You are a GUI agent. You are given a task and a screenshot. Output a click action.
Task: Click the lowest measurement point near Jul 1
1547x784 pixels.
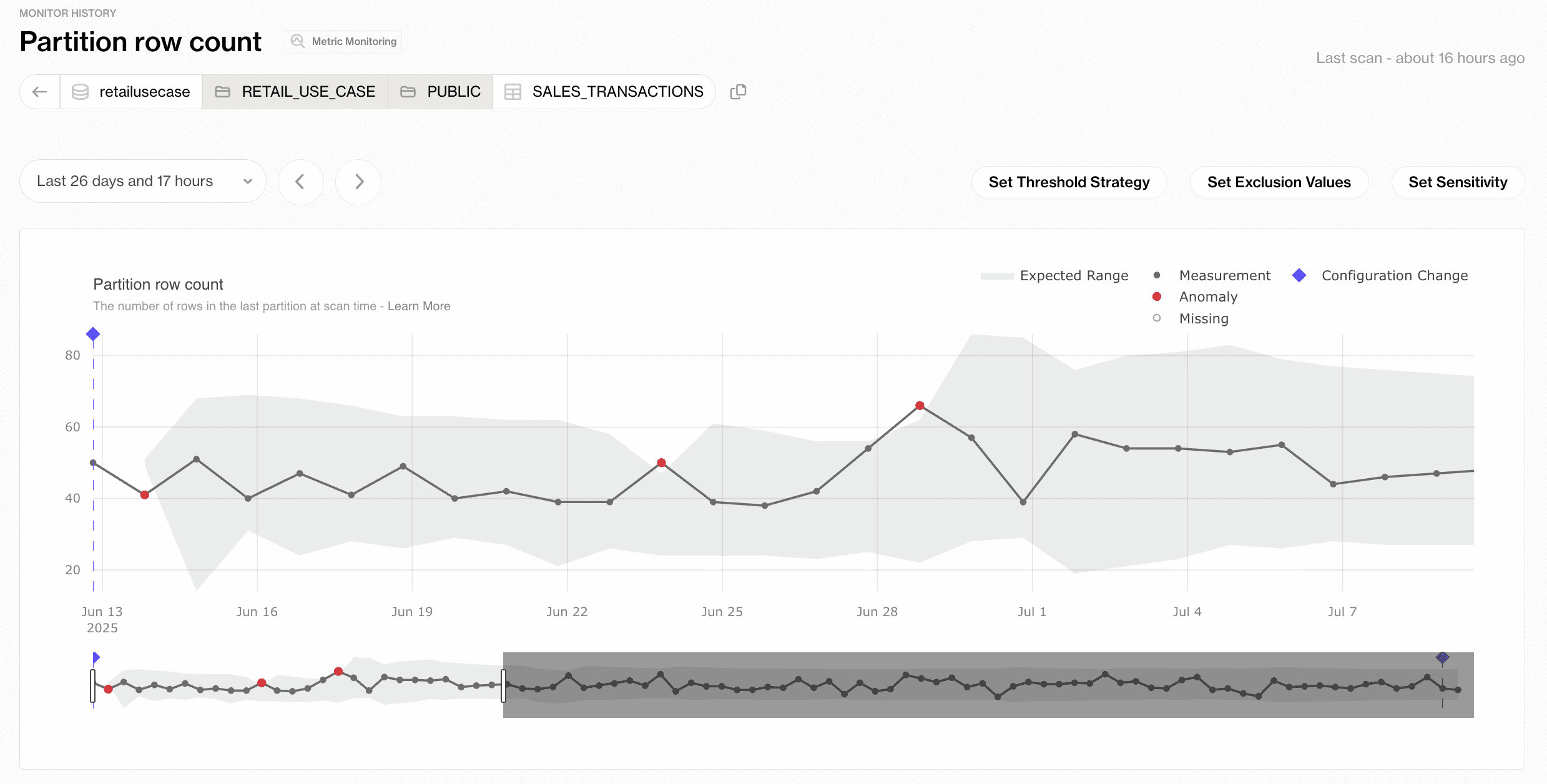pyautogui.click(x=1023, y=502)
